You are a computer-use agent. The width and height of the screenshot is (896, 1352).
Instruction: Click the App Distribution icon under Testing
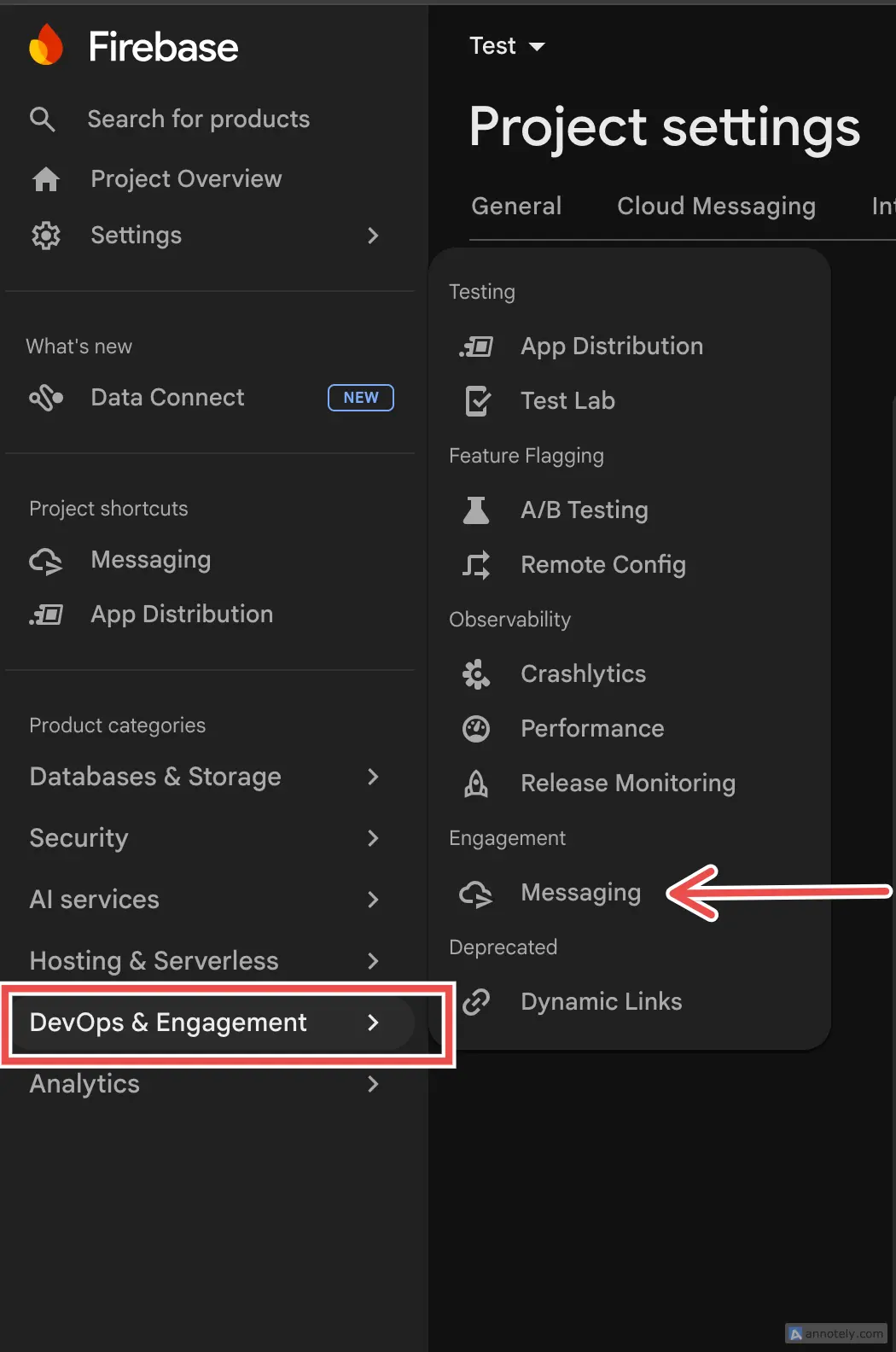(x=476, y=347)
